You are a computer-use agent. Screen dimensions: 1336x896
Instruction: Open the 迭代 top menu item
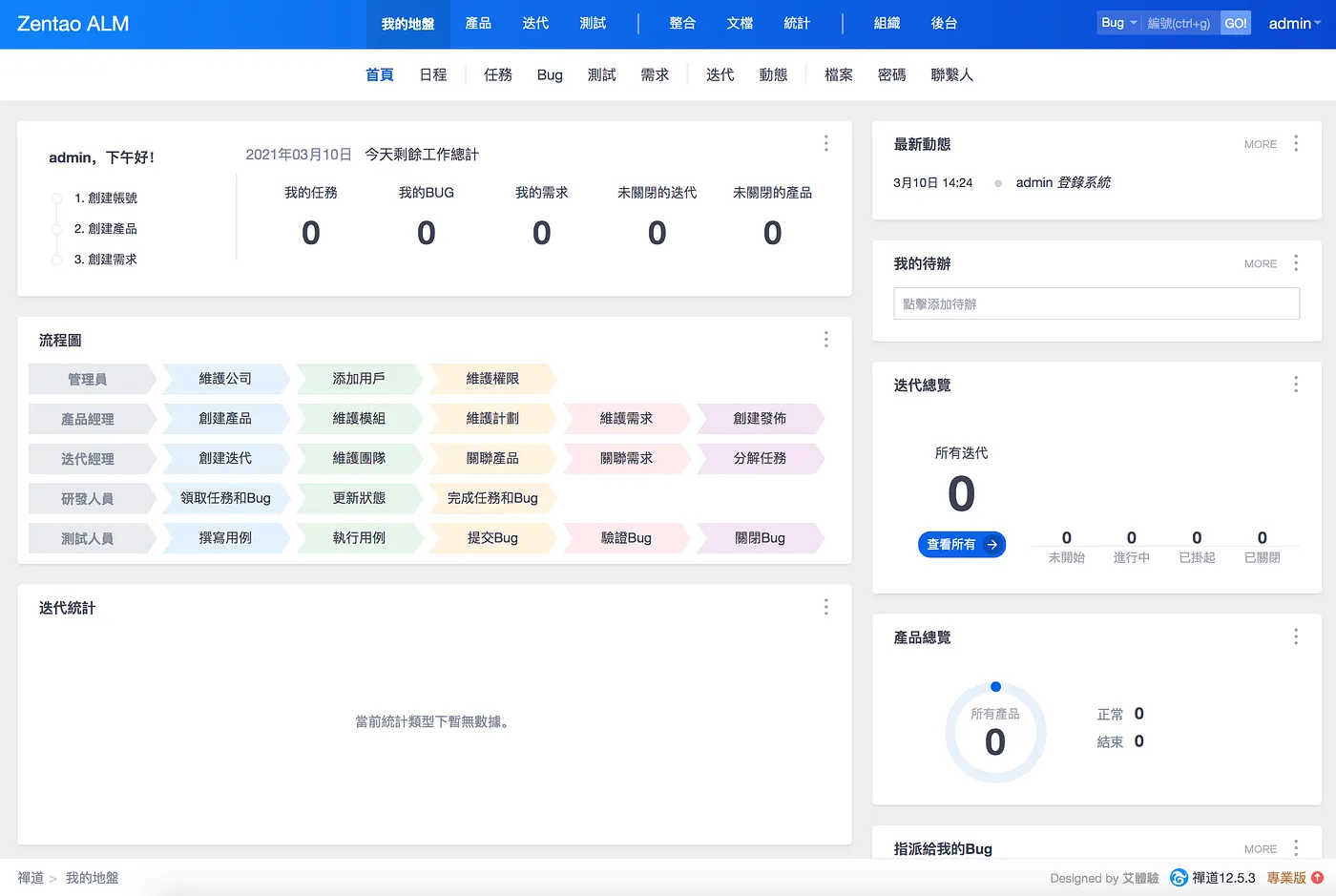(x=535, y=23)
